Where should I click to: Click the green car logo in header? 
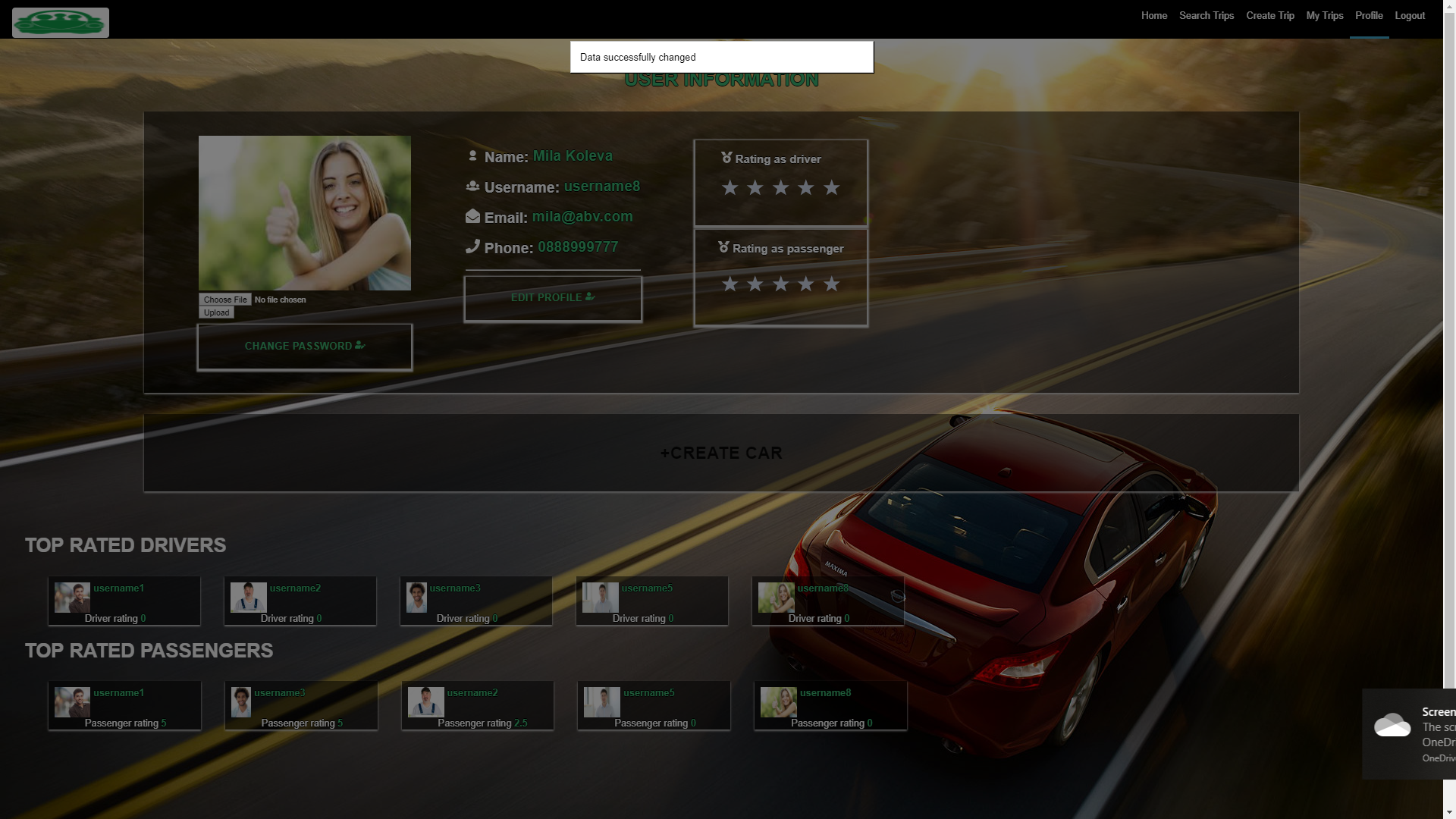[x=61, y=23]
